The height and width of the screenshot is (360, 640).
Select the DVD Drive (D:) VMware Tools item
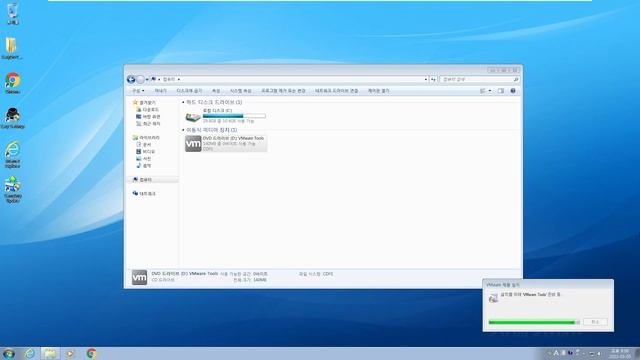pyautogui.click(x=226, y=143)
